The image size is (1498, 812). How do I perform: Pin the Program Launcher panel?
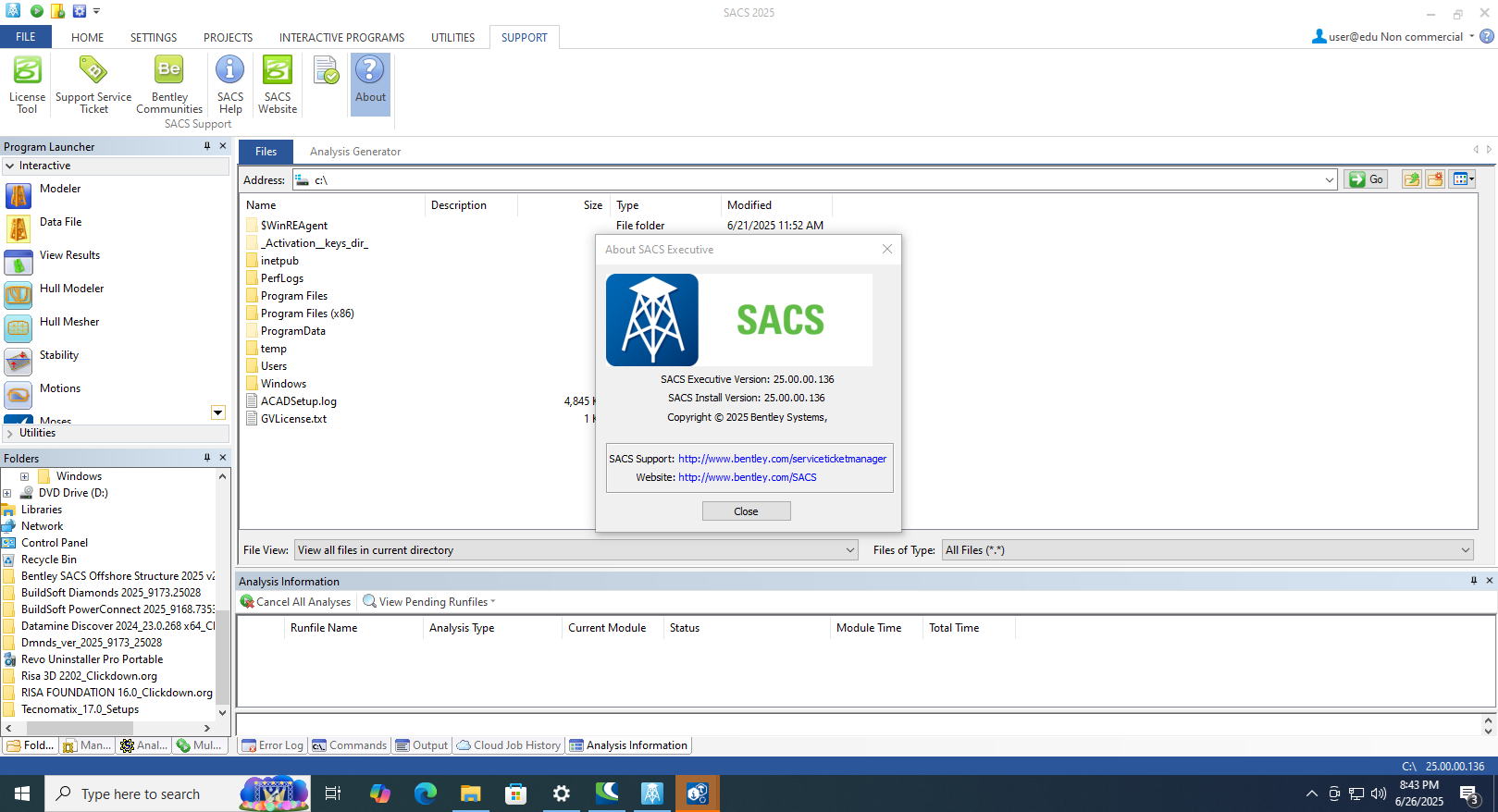(207, 146)
